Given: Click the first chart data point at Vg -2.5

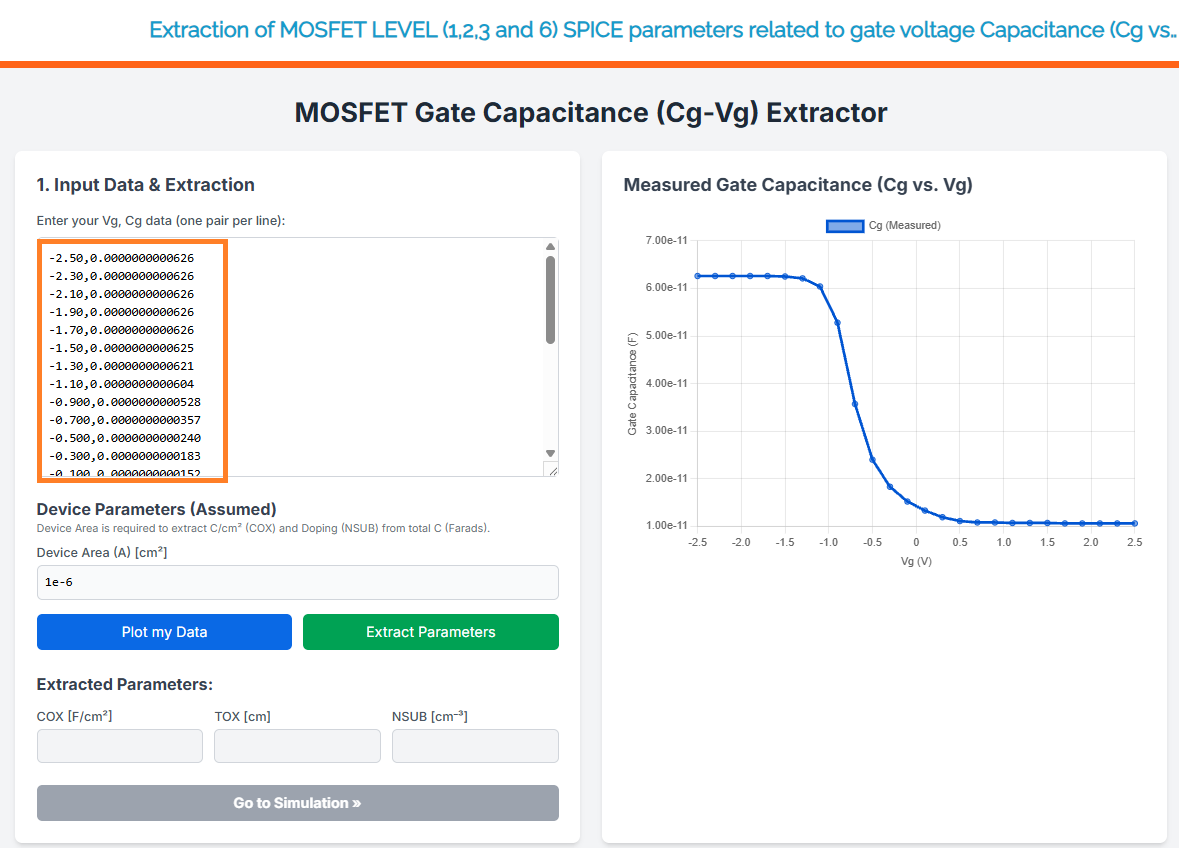Looking at the screenshot, I should click(x=698, y=276).
